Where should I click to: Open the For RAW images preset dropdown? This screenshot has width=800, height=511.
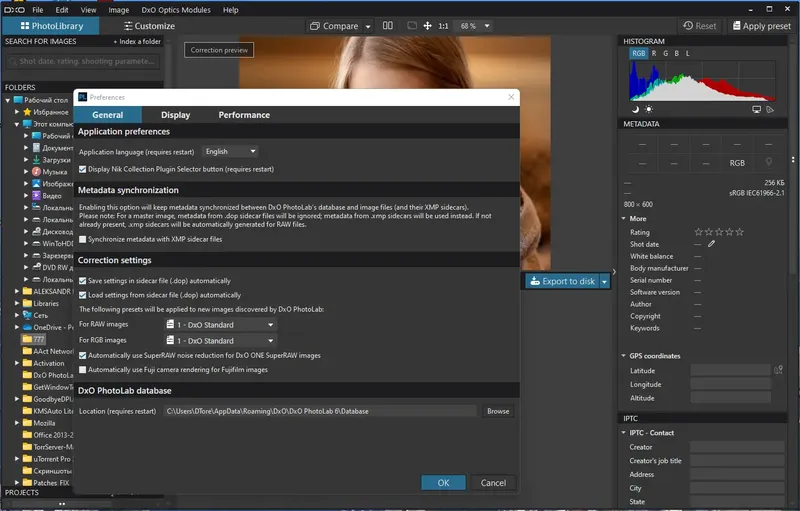pos(220,324)
